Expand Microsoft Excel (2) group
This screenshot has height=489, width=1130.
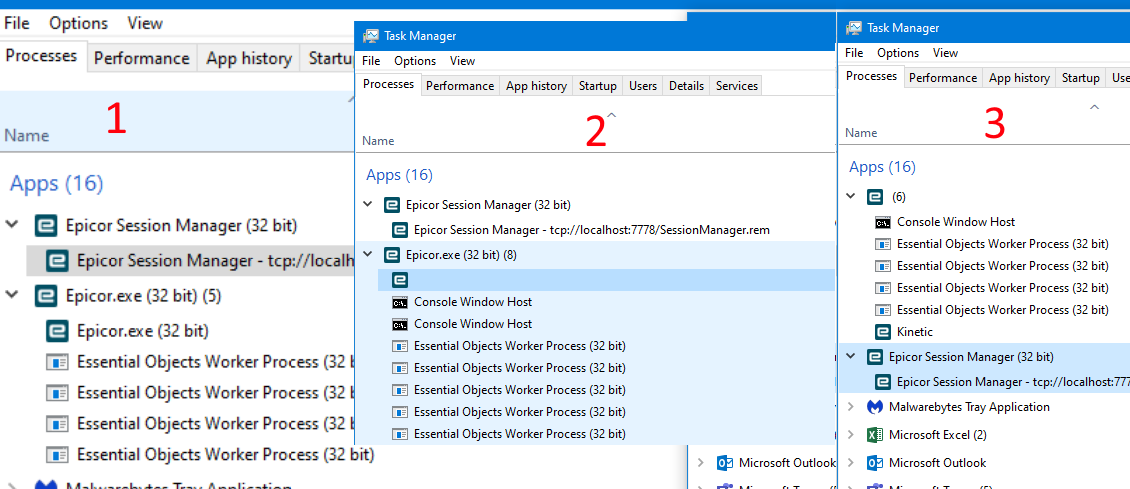point(851,435)
